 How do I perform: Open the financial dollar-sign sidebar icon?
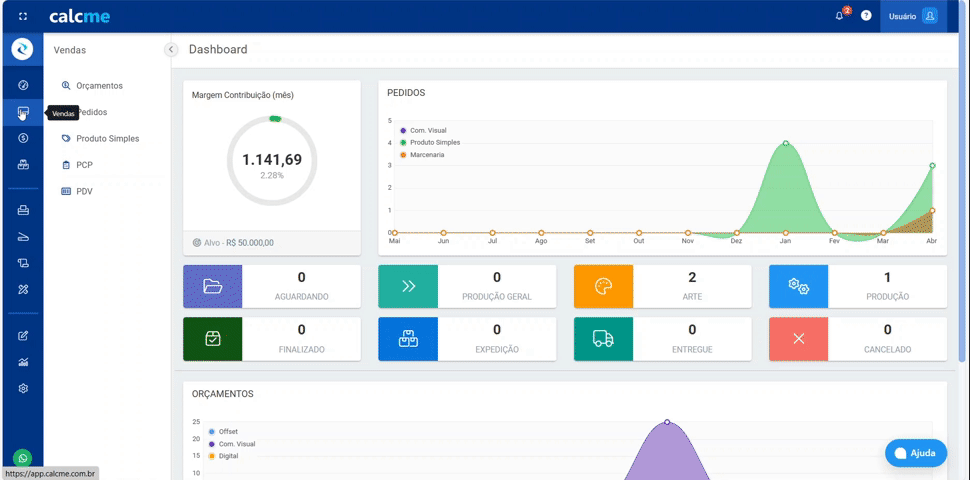pos(23,139)
